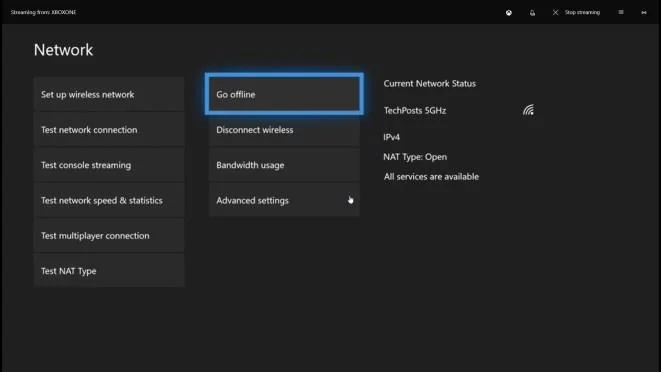Click All services are available text
This screenshot has height=372, width=661.
[x=431, y=177]
